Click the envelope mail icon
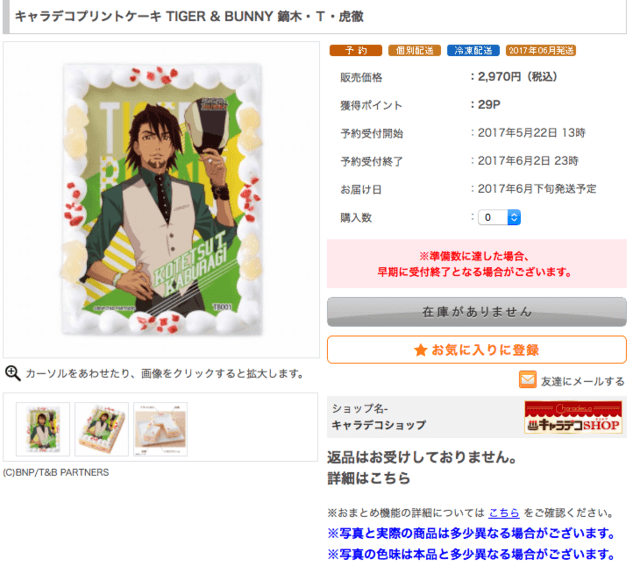Screen dimensions: 640x573 527,380
